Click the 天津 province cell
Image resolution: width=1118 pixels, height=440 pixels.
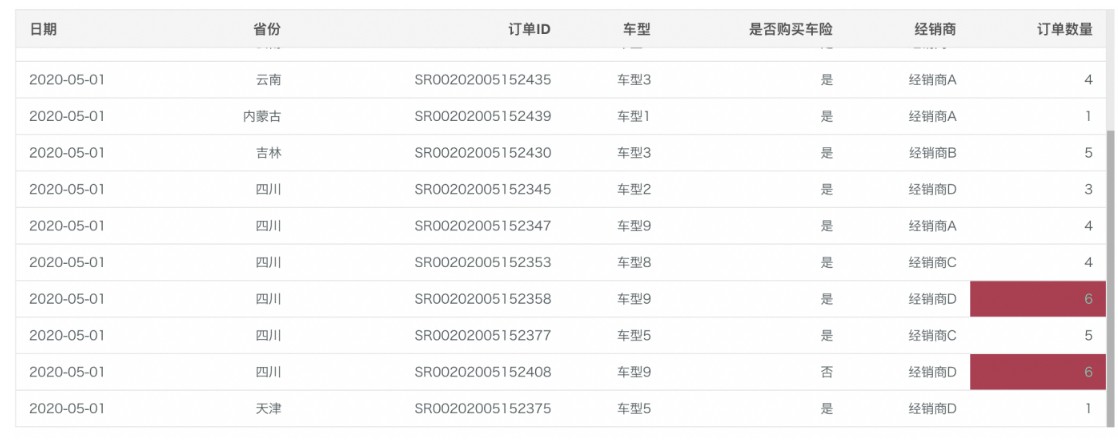tap(268, 409)
